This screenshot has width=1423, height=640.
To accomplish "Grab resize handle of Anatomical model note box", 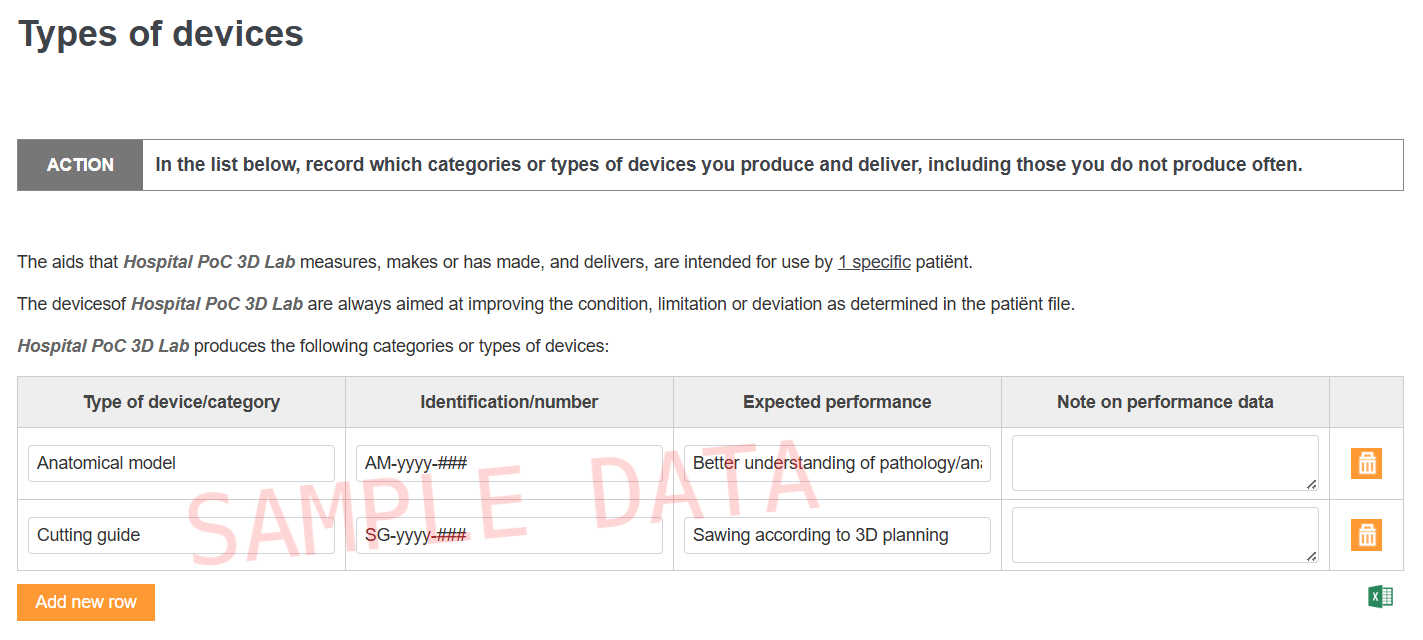I will coord(1311,485).
